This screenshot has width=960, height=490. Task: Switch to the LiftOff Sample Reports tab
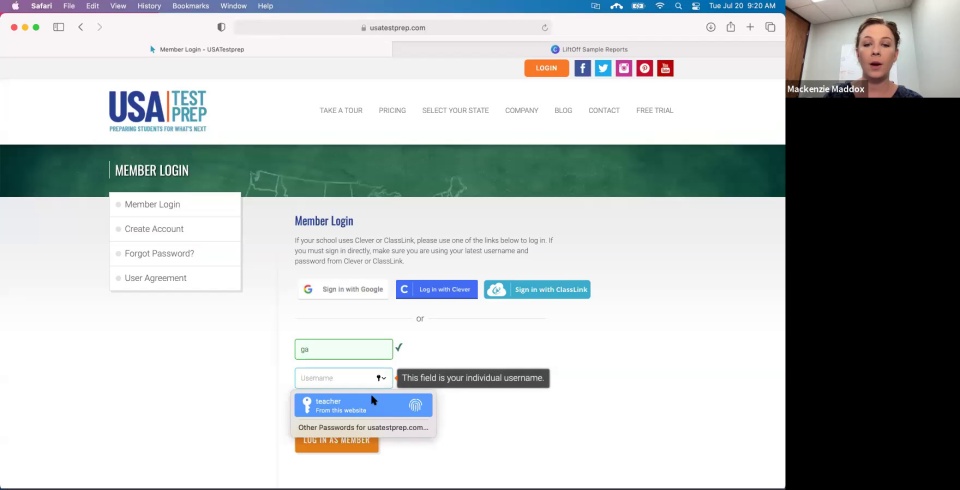(589, 49)
